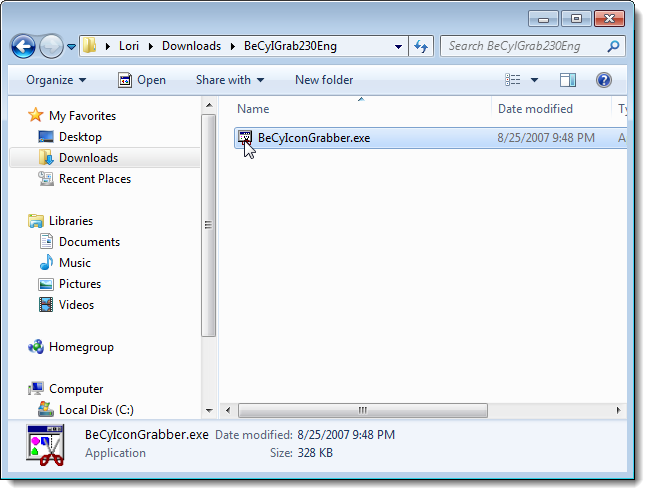Click the 8/25/2007 9:48 PM date cell

point(546,138)
